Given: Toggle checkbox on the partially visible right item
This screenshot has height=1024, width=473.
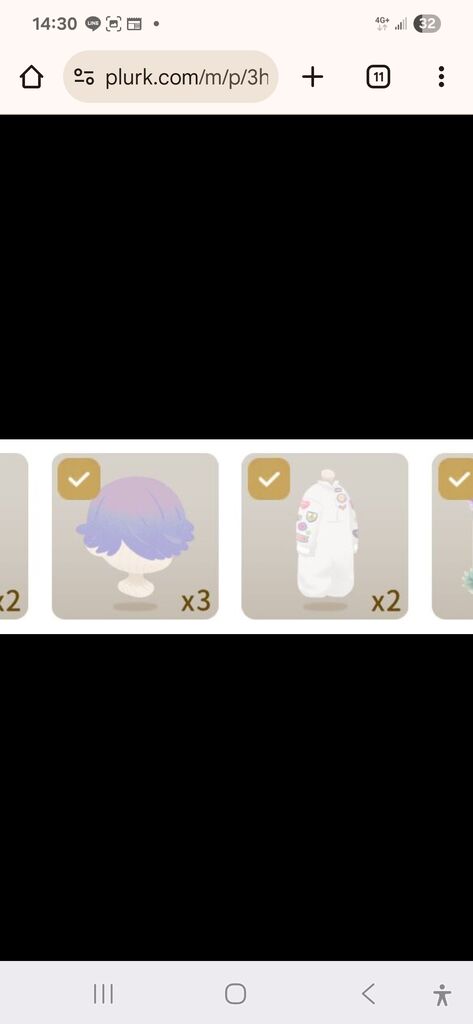Looking at the screenshot, I should [455, 479].
